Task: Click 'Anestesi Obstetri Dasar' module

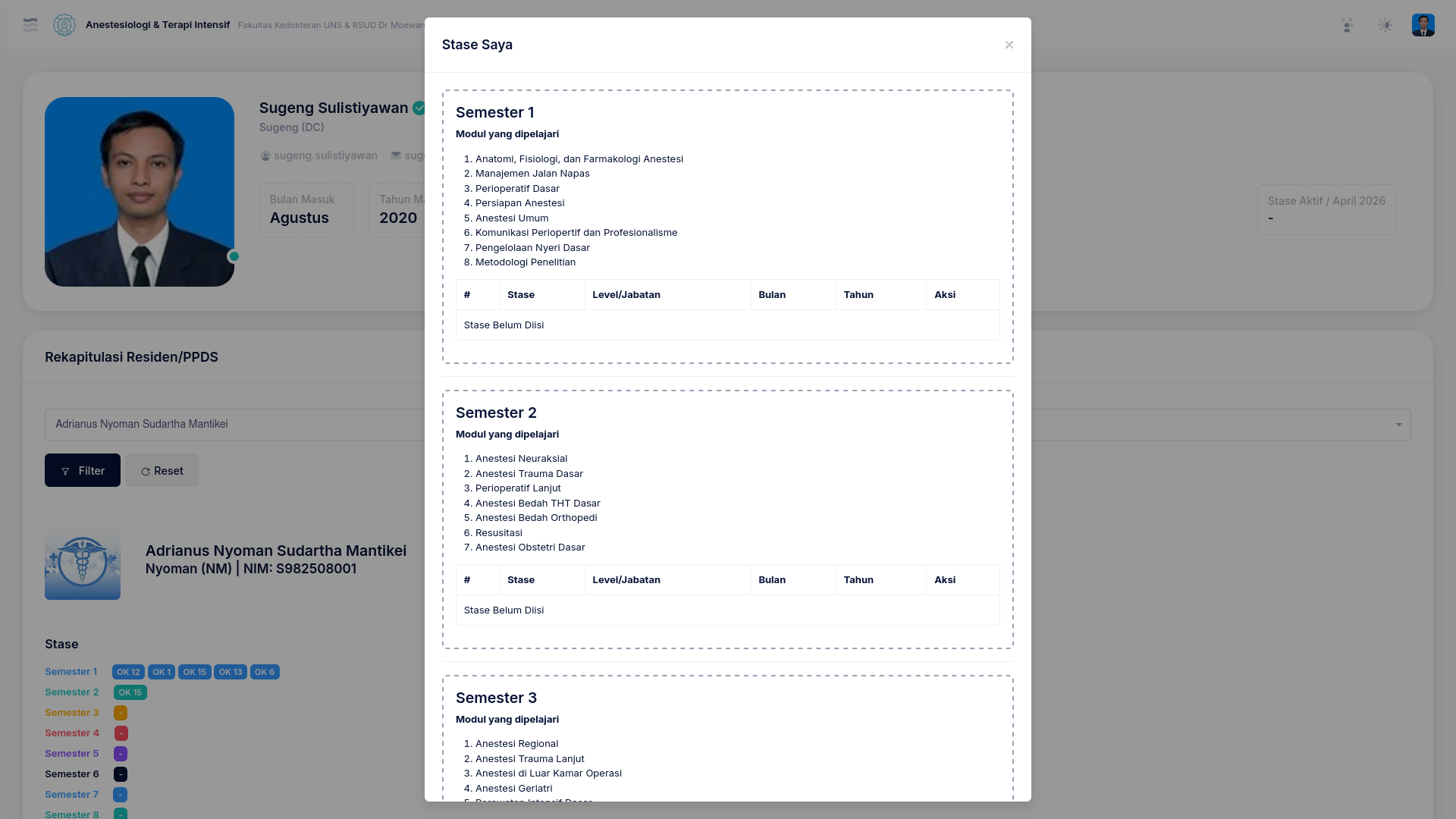Action: [x=530, y=548]
